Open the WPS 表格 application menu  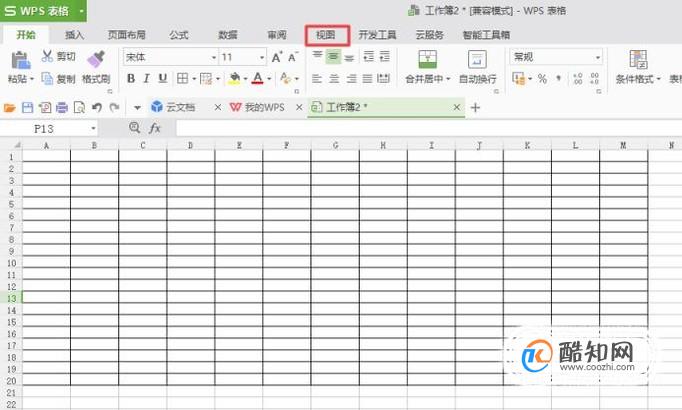click(43, 10)
